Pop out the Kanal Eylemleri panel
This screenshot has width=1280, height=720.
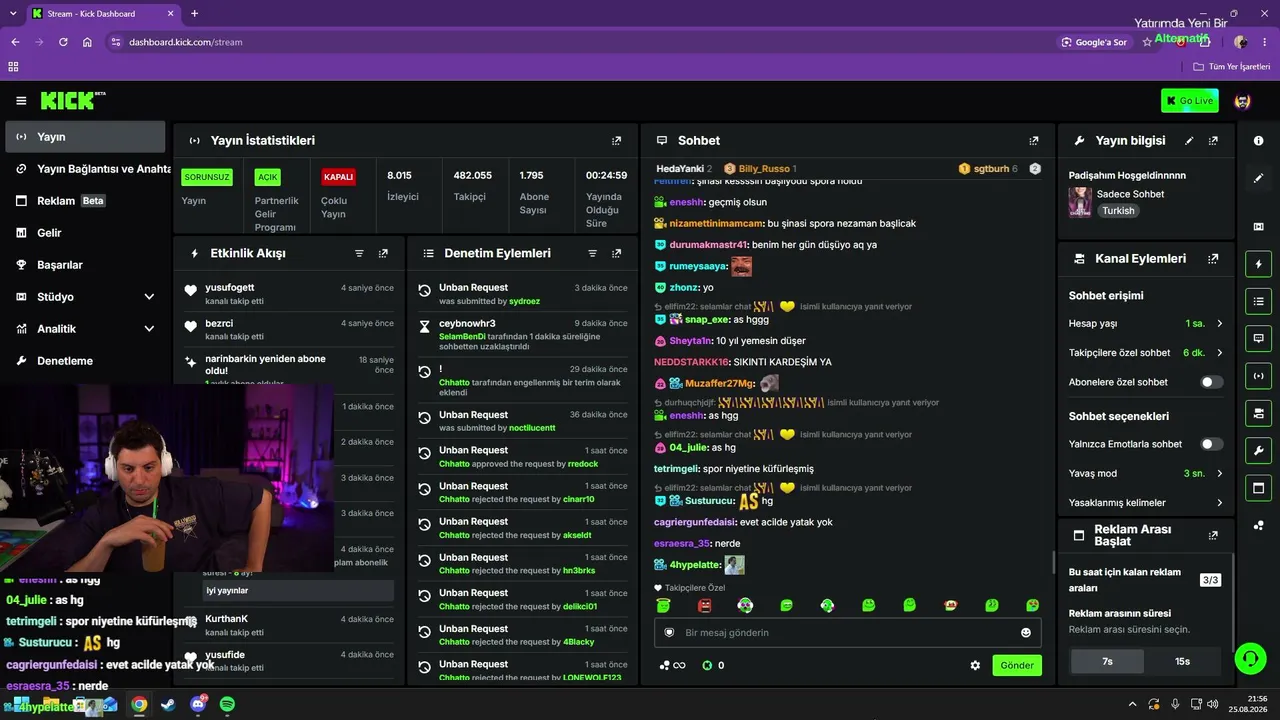click(1213, 259)
